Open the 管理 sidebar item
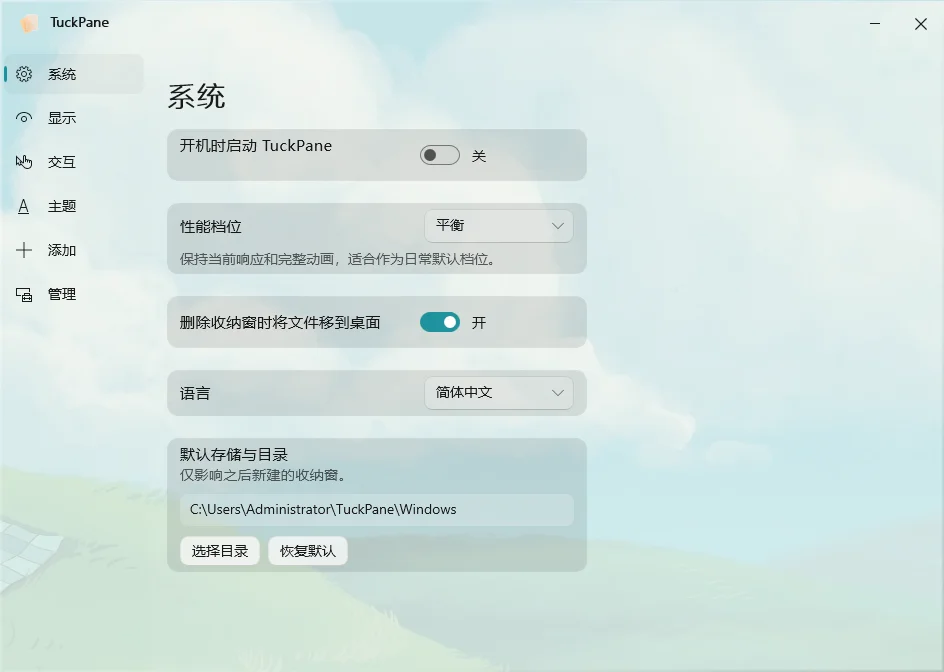This screenshot has height=672, width=944. (x=74, y=294)
